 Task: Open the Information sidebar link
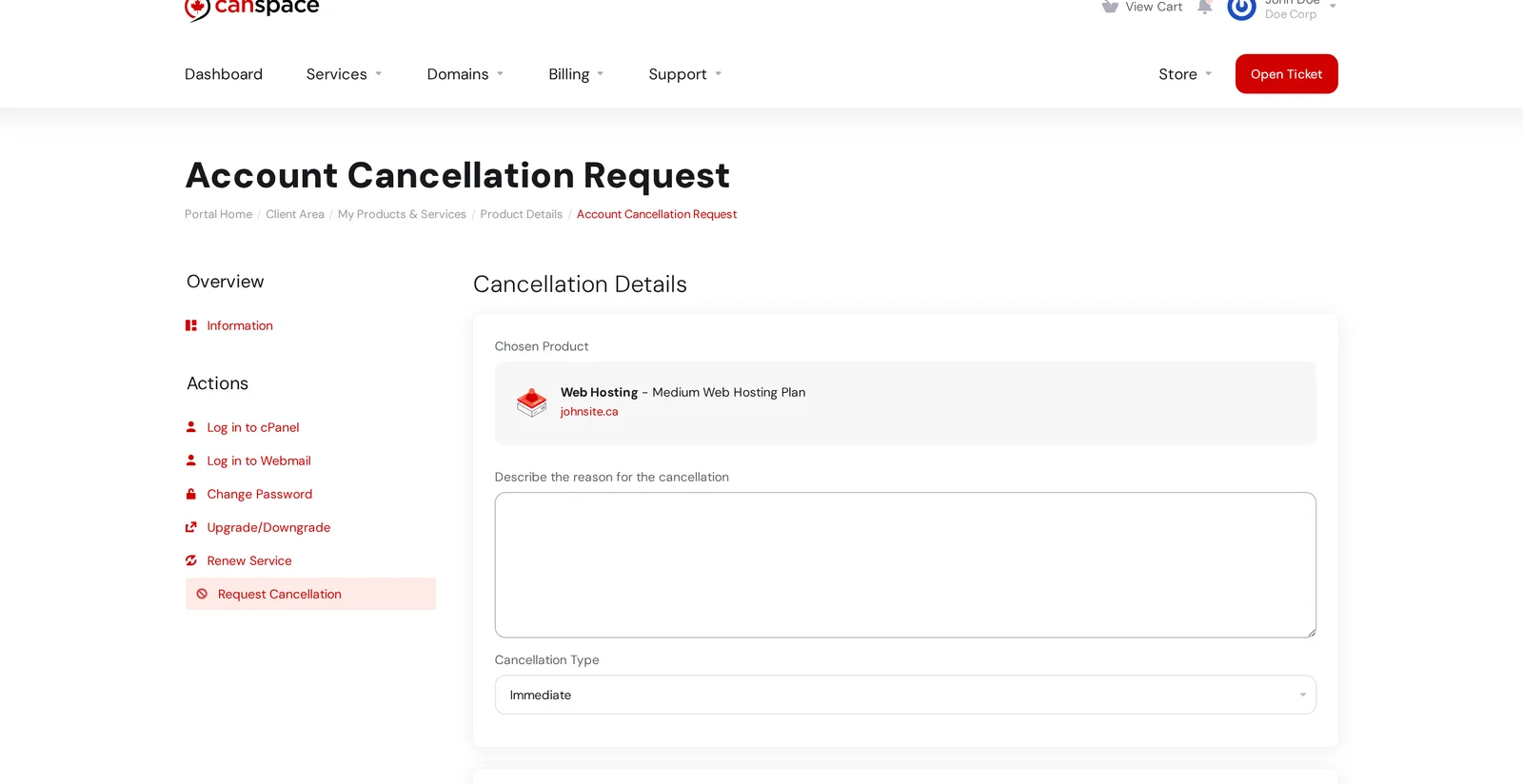[240, 325]
